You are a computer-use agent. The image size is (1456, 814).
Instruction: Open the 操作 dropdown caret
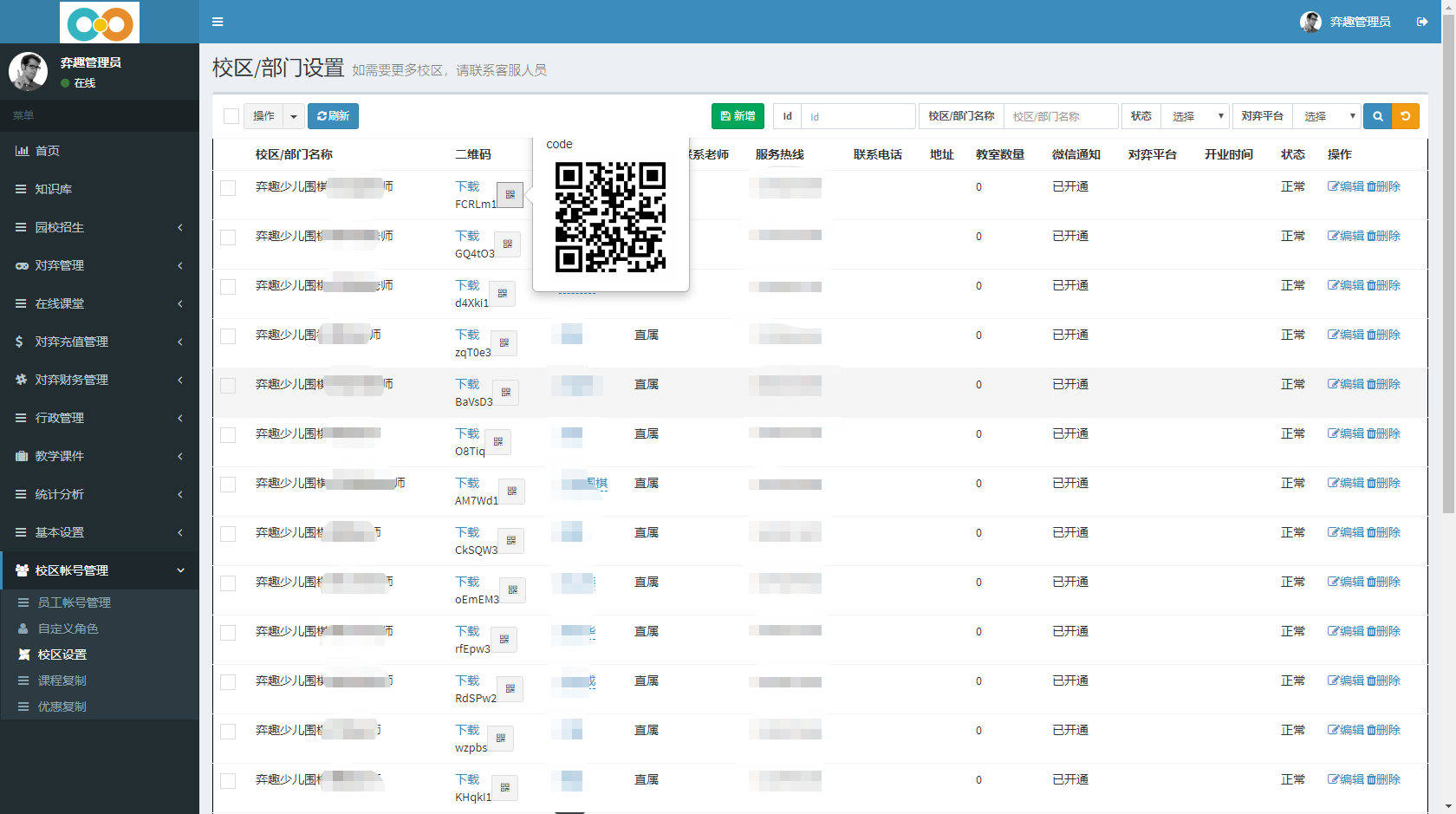click(x=294, y=116)
